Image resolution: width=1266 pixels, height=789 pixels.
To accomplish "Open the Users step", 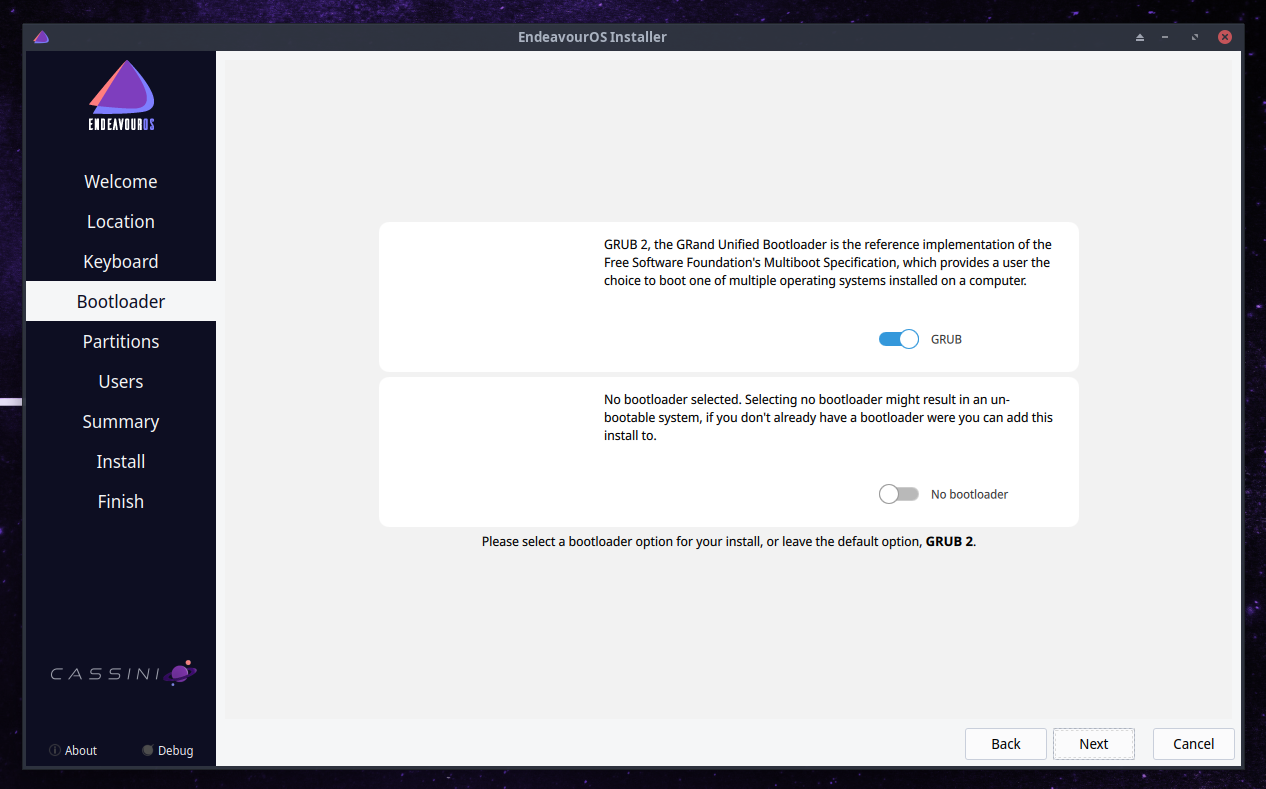I will point(121,381).
